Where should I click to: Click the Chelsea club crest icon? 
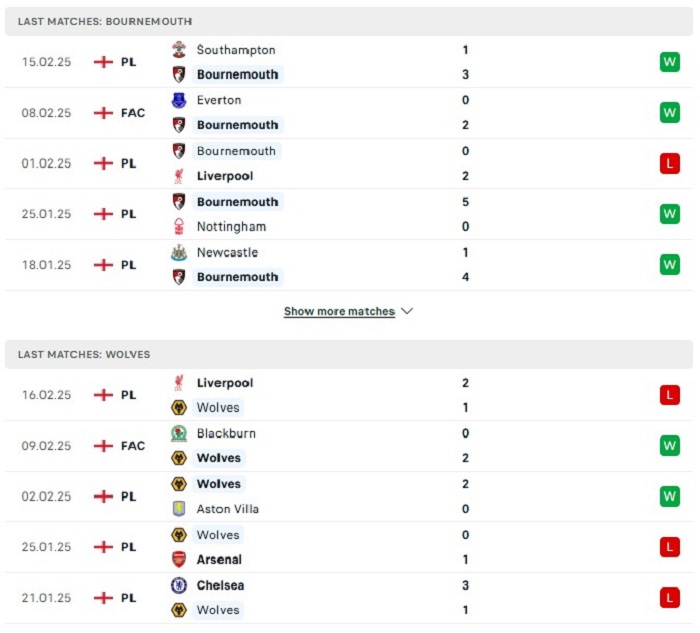pyautogui.click(x=179, y=585)
